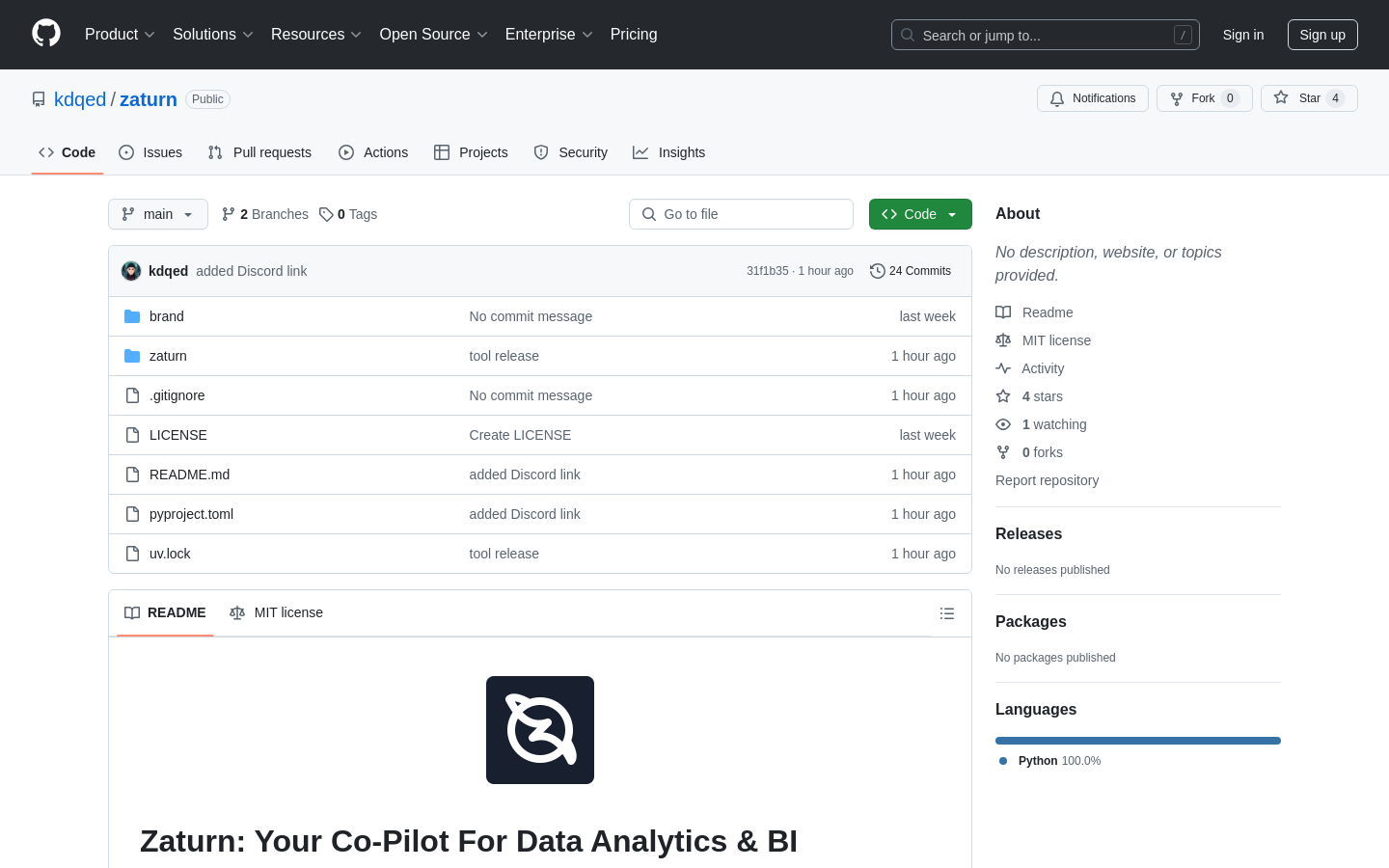Click the branch icon beside 2 Branches

coord(229,214)
